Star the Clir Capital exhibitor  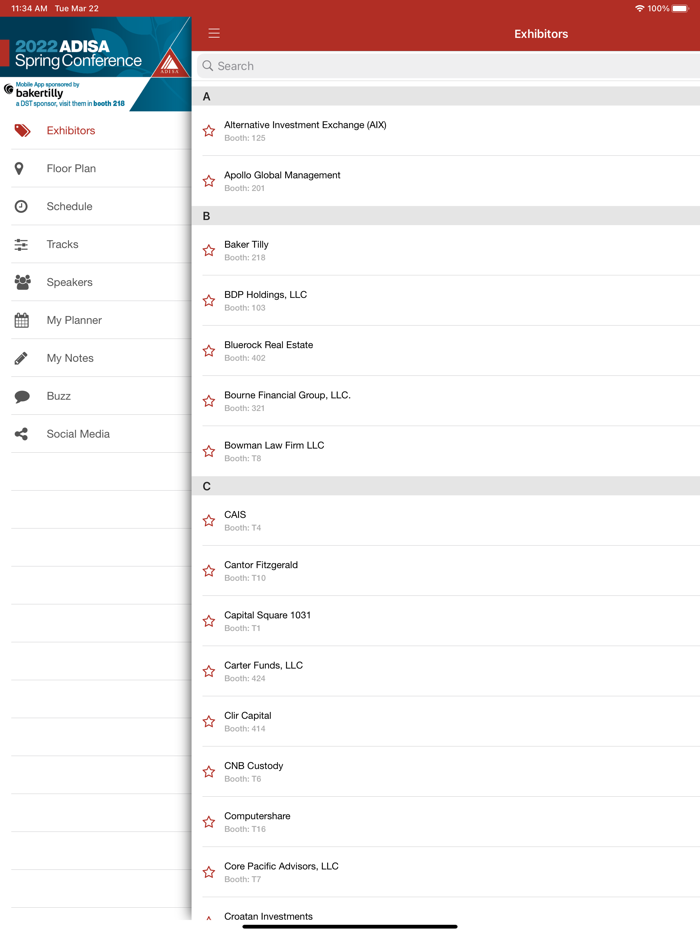(209, 721)
